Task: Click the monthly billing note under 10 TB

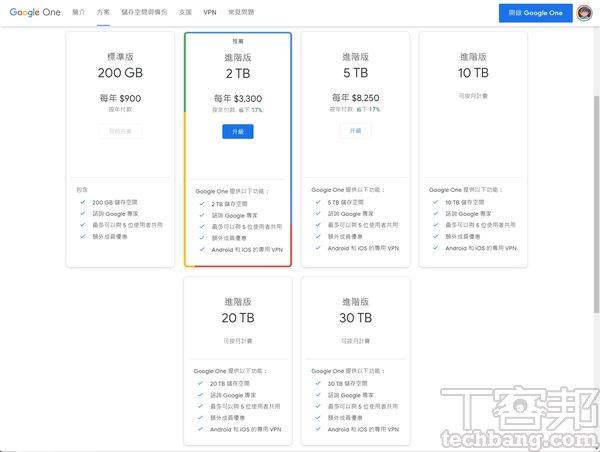Action: [473, 96]
